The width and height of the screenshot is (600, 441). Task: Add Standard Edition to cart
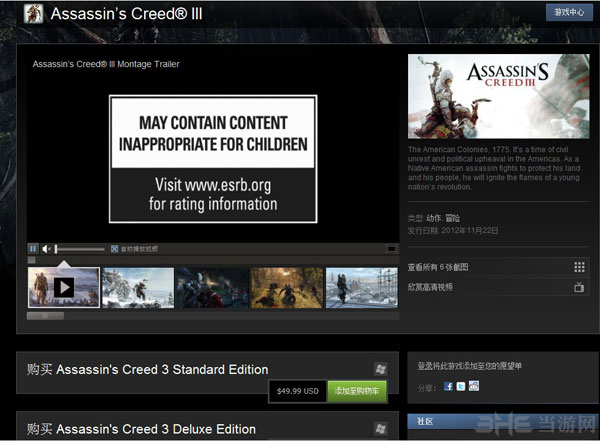point(357,391)
